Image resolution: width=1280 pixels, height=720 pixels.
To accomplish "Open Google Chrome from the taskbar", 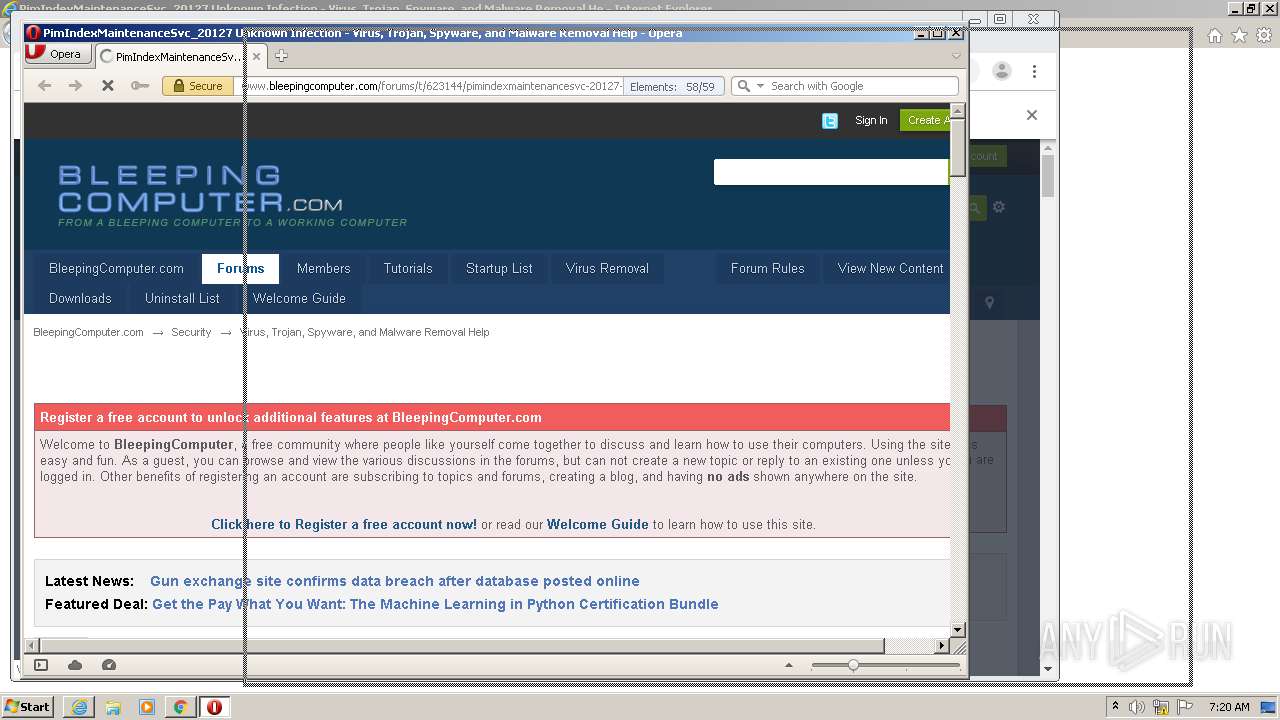I will point(180,707).
